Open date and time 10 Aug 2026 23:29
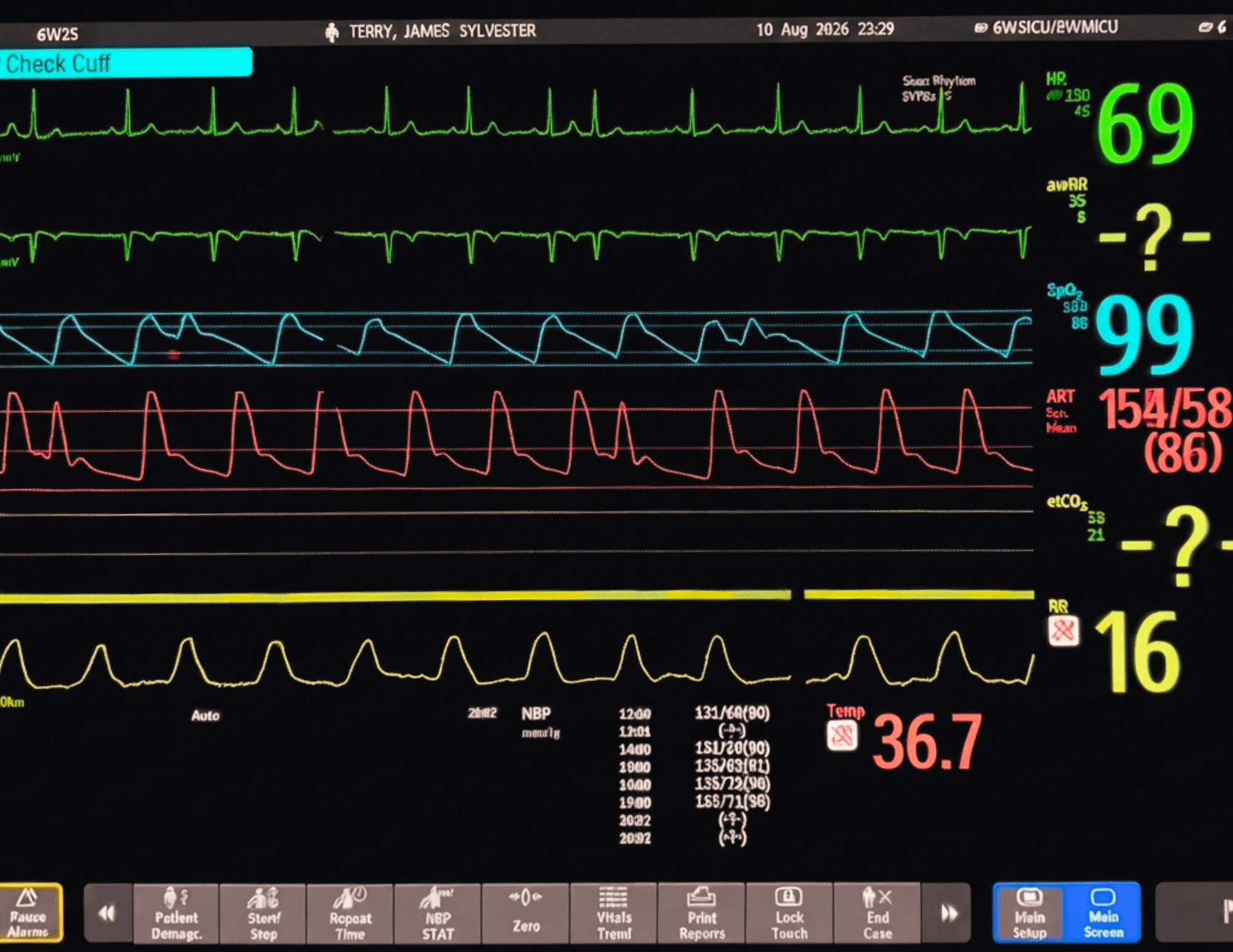 [x=825, y=30]
